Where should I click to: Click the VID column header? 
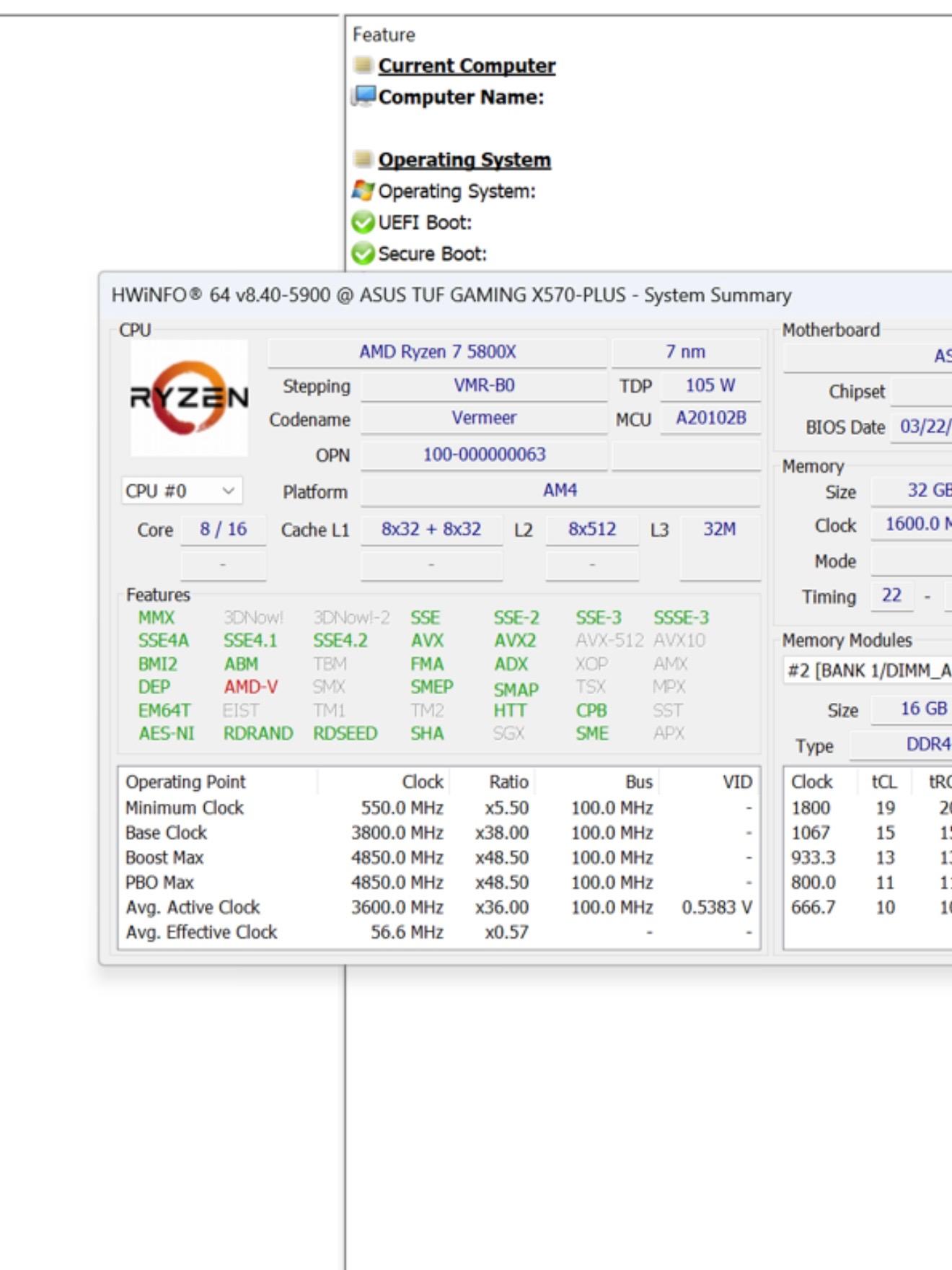pos(710,782)
